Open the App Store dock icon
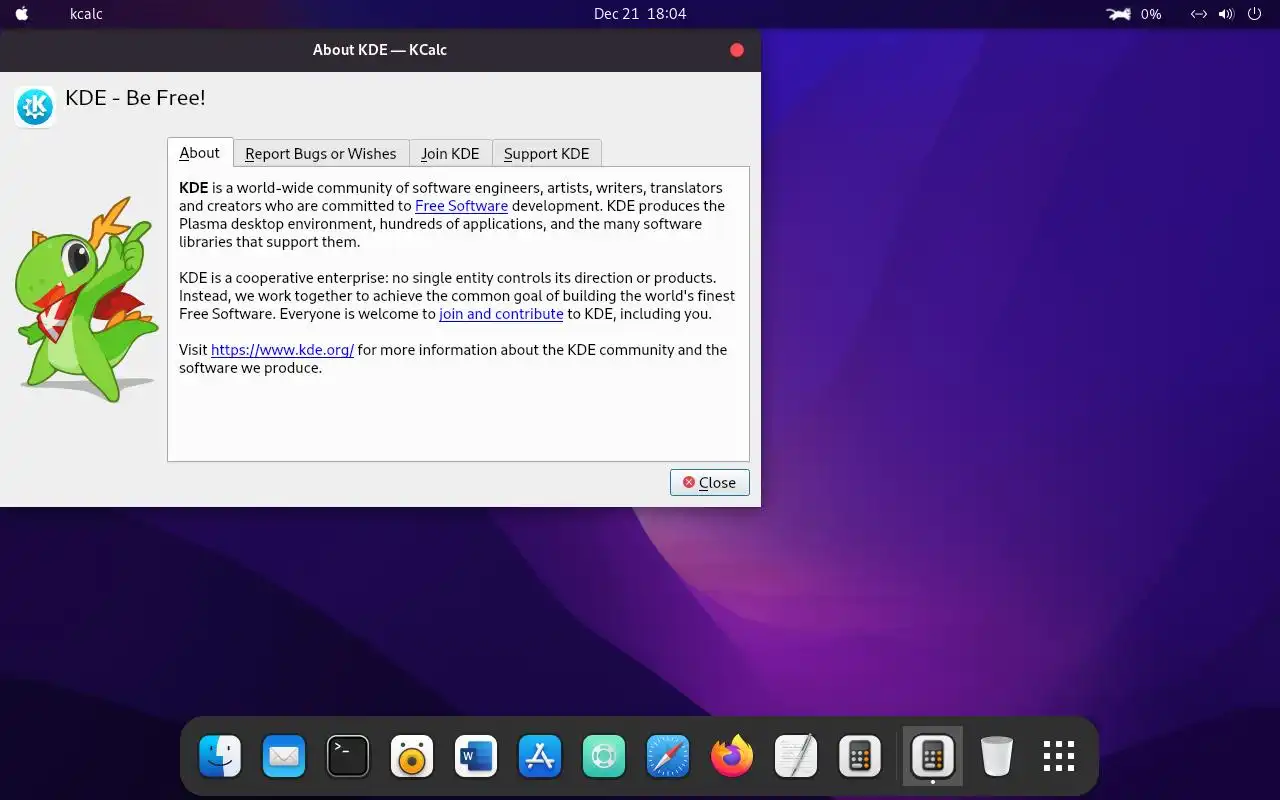 (540, 757)
